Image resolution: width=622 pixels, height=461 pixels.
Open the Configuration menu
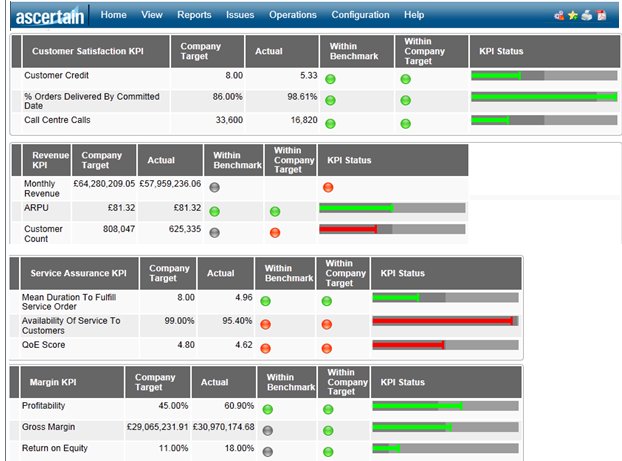pyautogui.click(x=360, y=15)
